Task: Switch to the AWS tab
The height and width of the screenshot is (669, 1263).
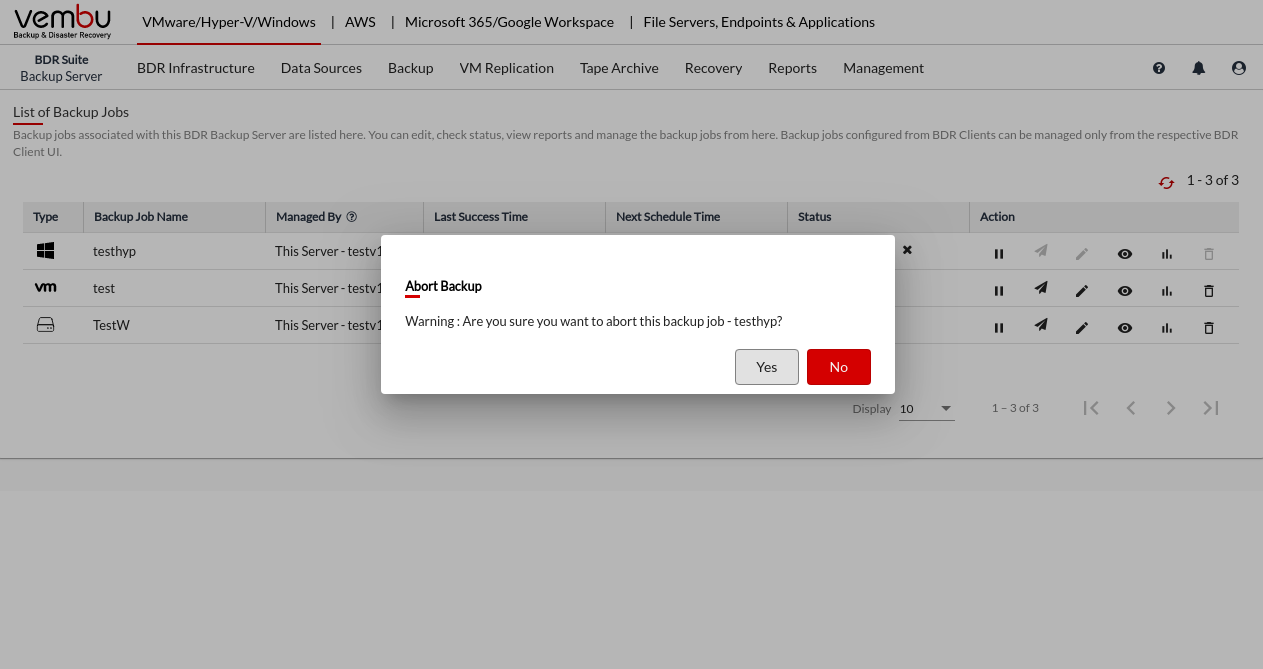Action: click(362, 22)
